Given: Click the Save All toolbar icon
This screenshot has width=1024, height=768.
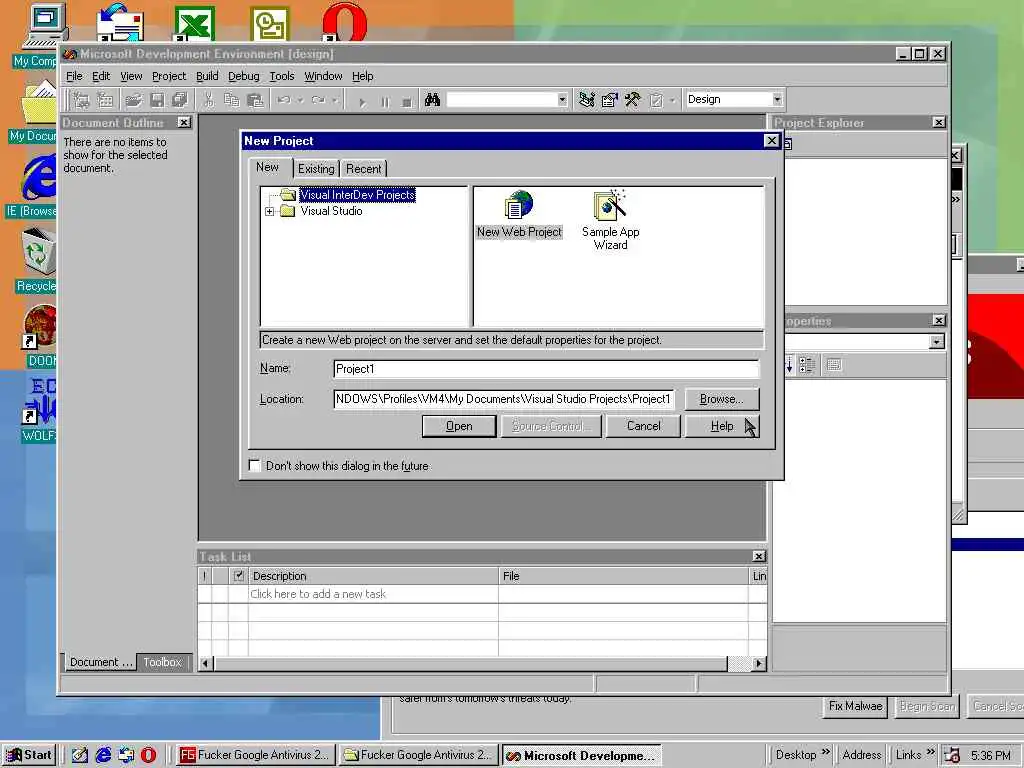Looking at the screenshot, I should pos(180,100).
